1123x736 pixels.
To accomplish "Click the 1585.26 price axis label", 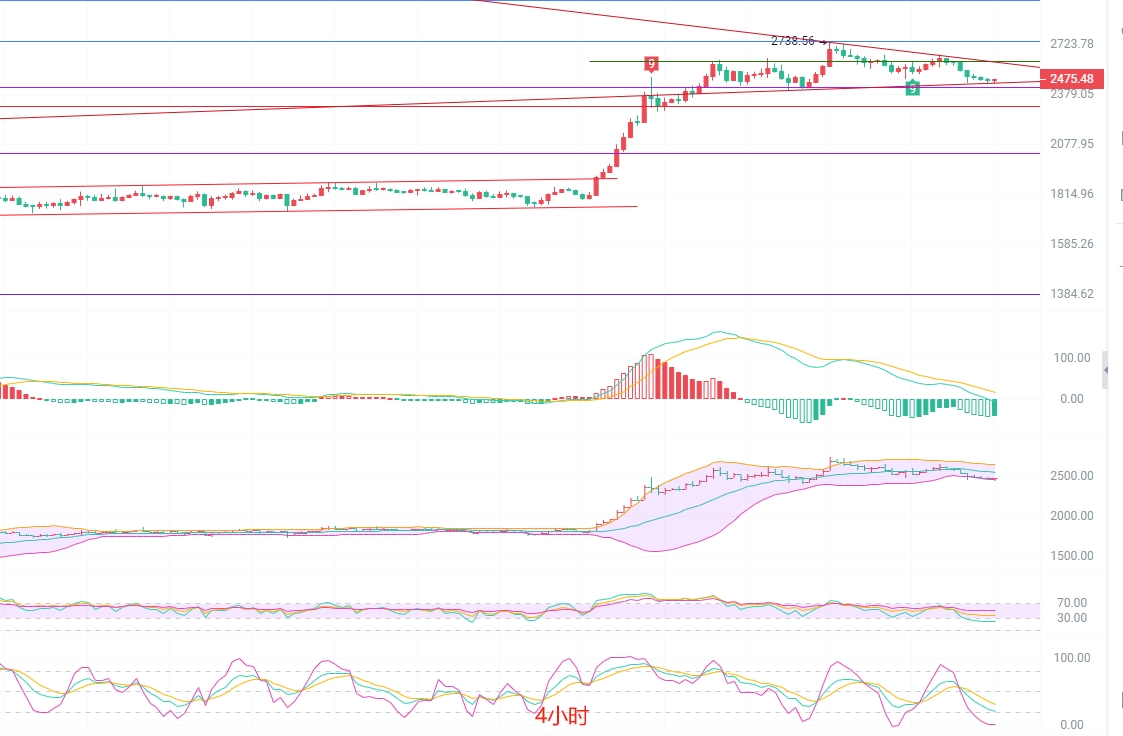I will click(1071, 244).
